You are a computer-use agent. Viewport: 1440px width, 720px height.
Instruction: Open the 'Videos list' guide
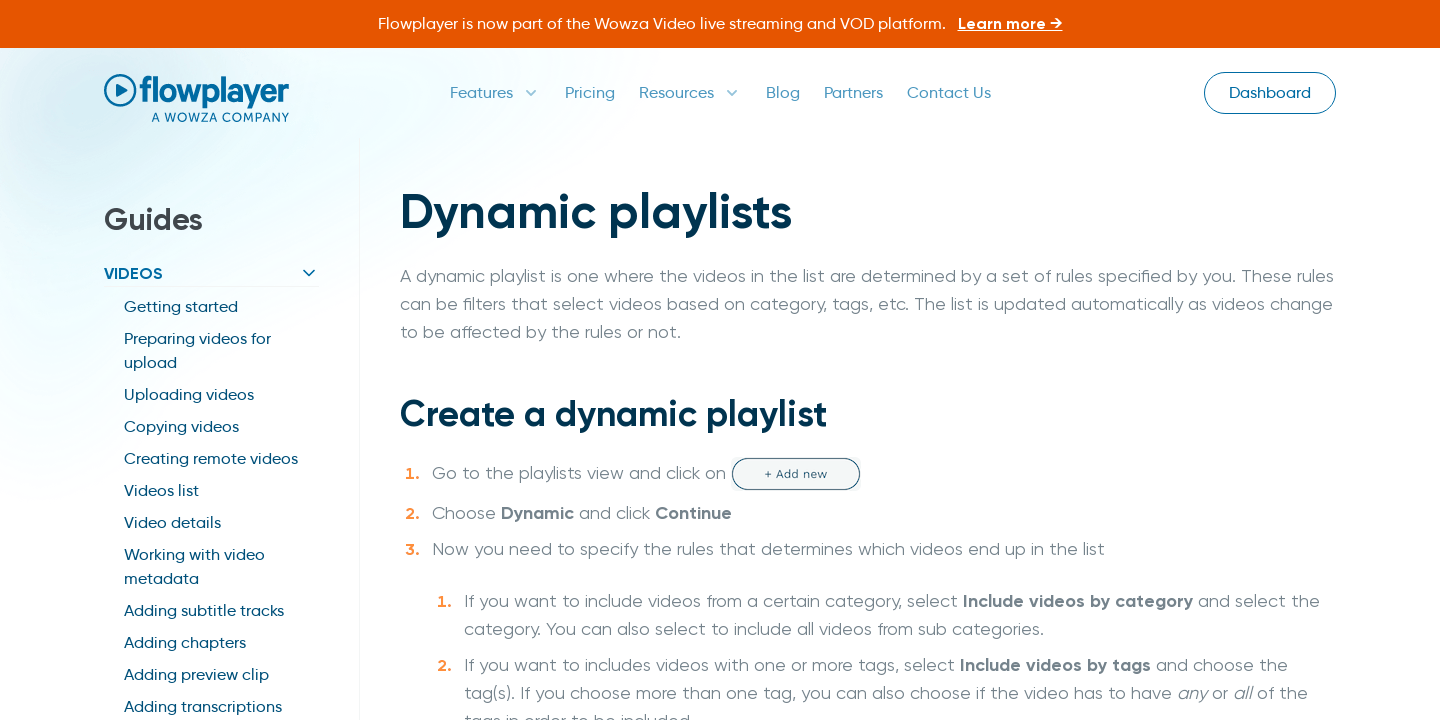point(161,491)
